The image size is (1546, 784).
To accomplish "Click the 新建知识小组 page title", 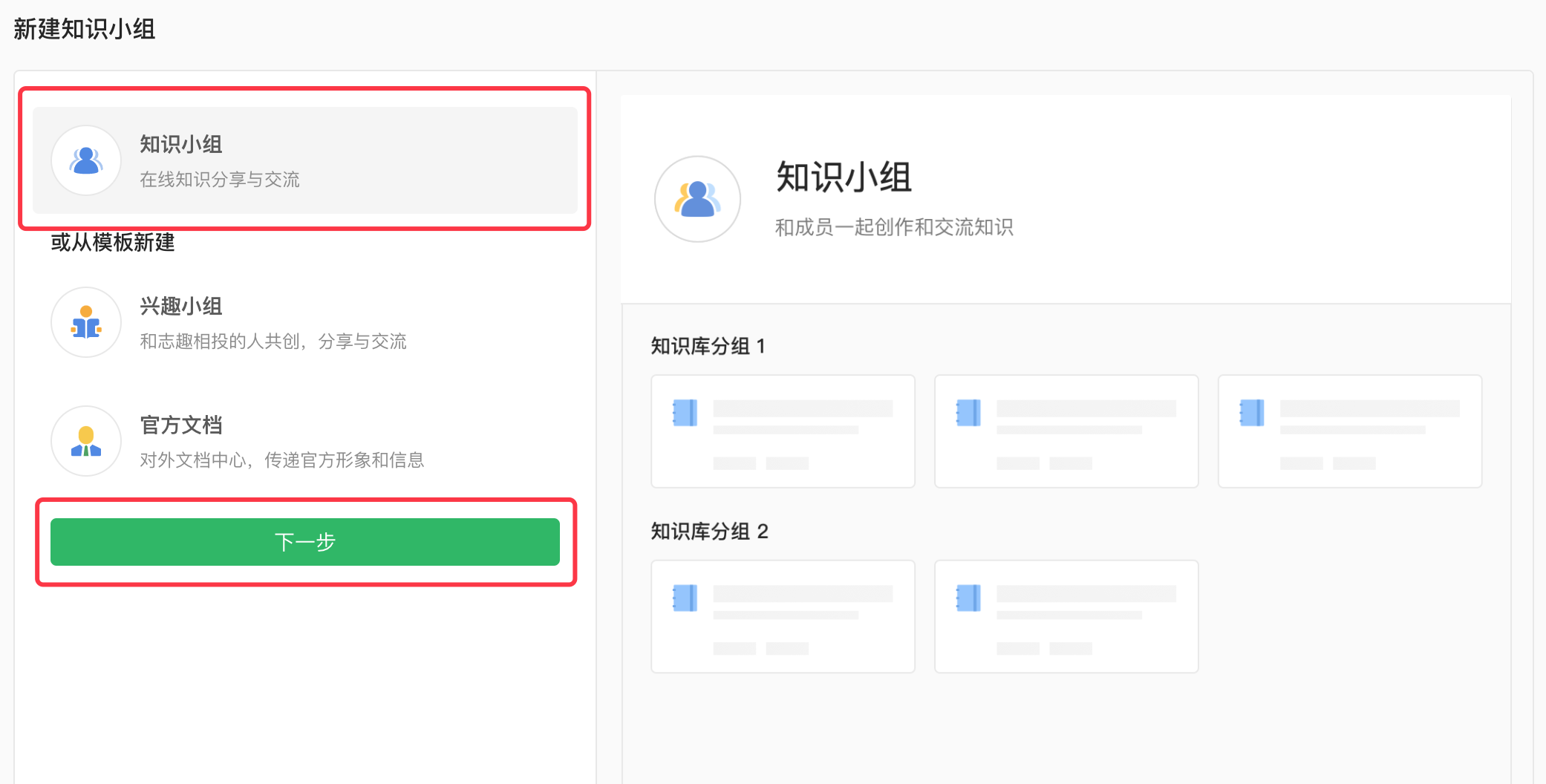I will tap(85, 29).
